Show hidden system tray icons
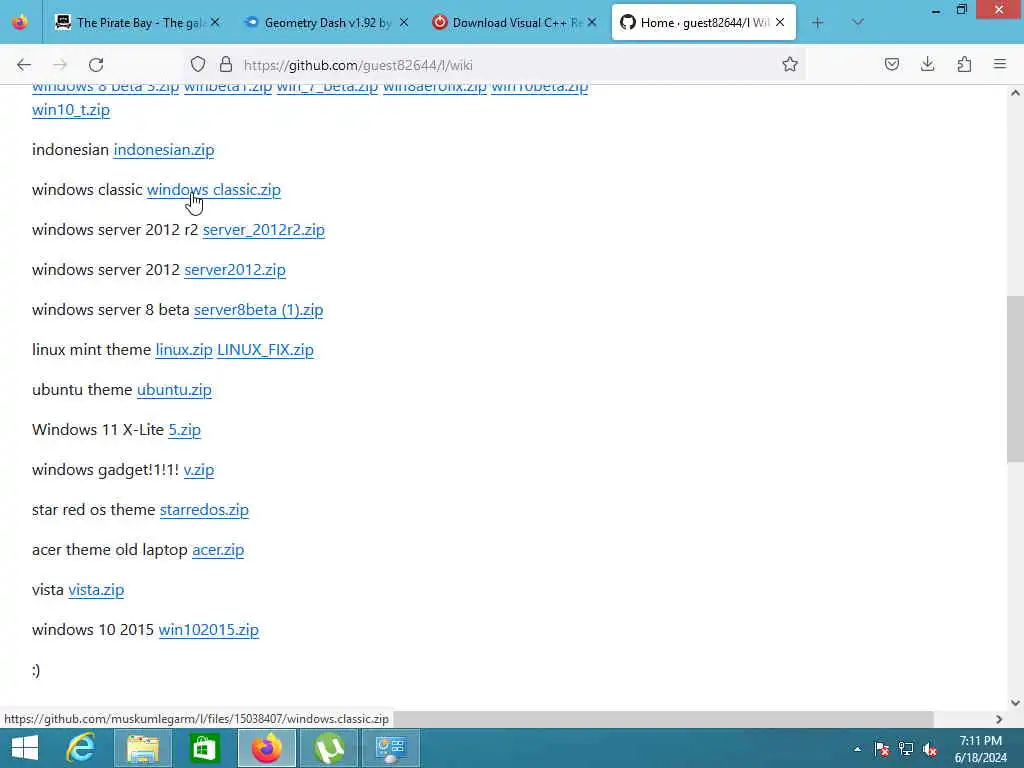 pyautogui.click(x=857, y=749)
